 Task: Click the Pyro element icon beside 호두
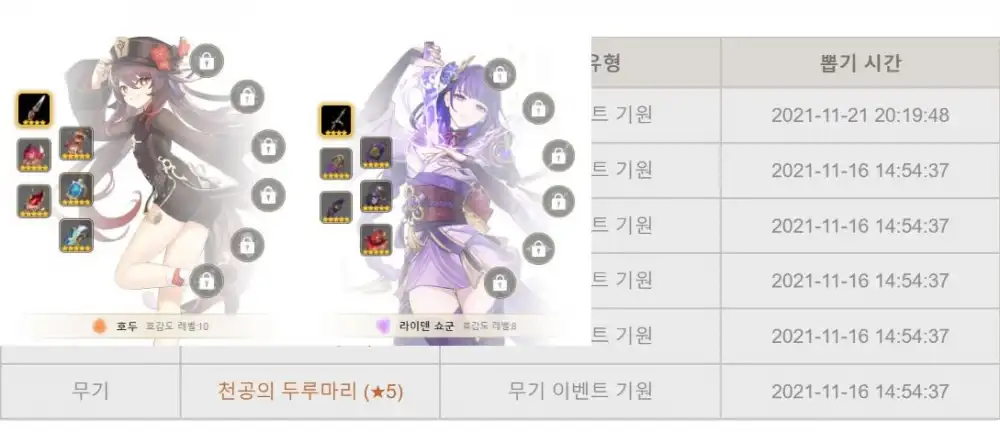[x=99, y=327]
